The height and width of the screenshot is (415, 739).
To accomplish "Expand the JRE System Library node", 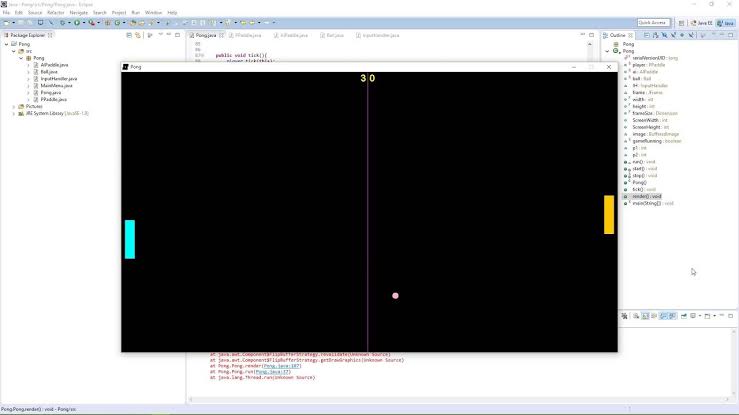I will point(14,114).
